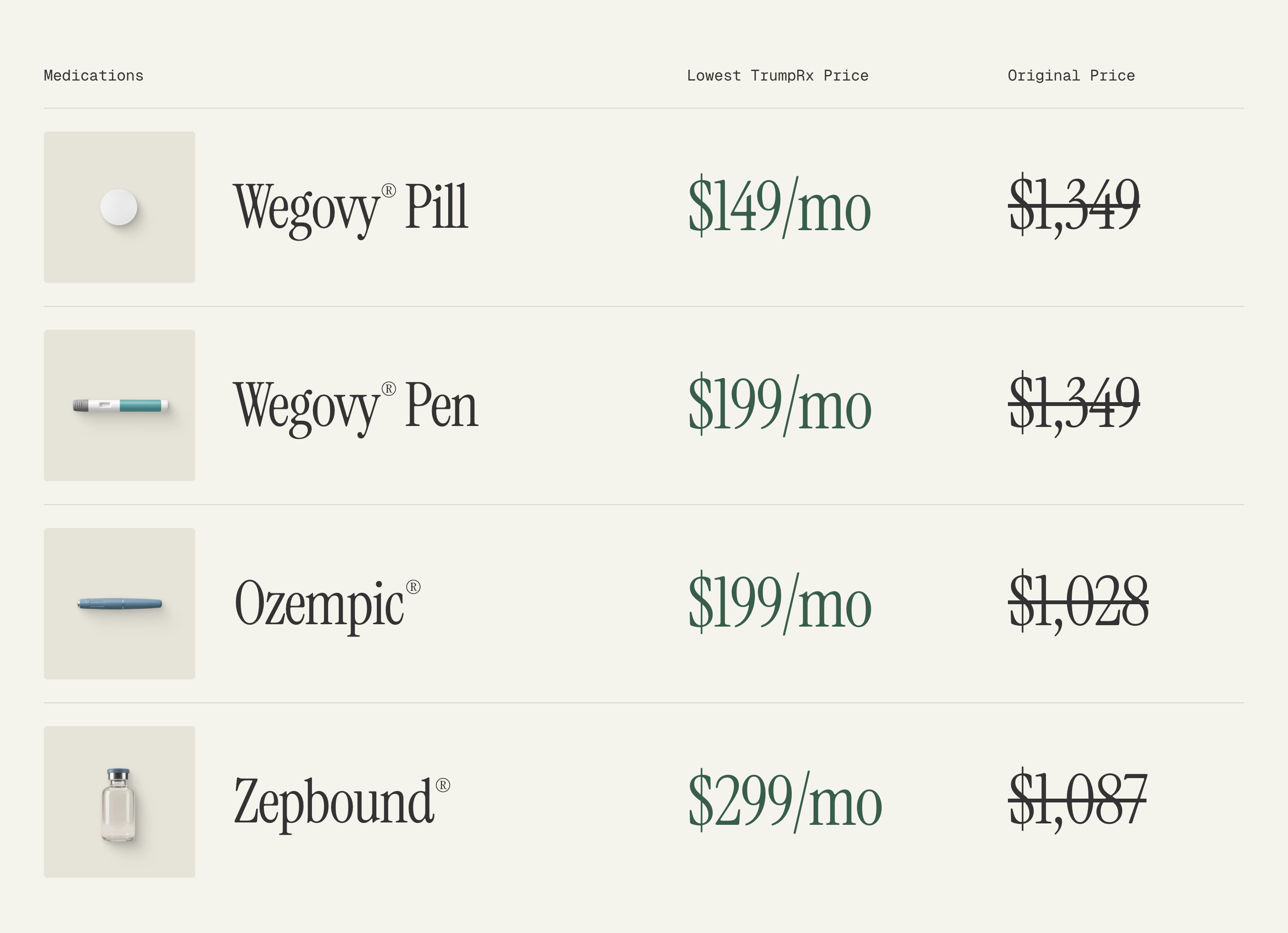The image size is (1288, 933).
Task: Click the registered mark beside Ozempic
Action: tap(413, 587)
